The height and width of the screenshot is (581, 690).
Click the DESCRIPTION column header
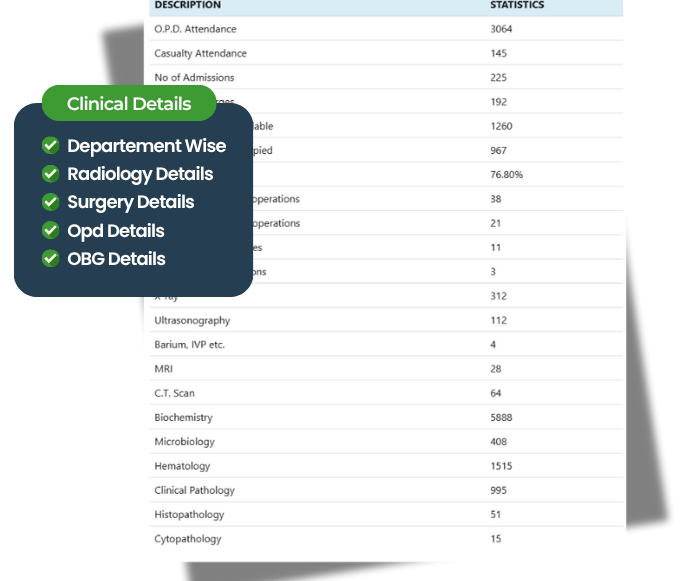coord(187,5)
